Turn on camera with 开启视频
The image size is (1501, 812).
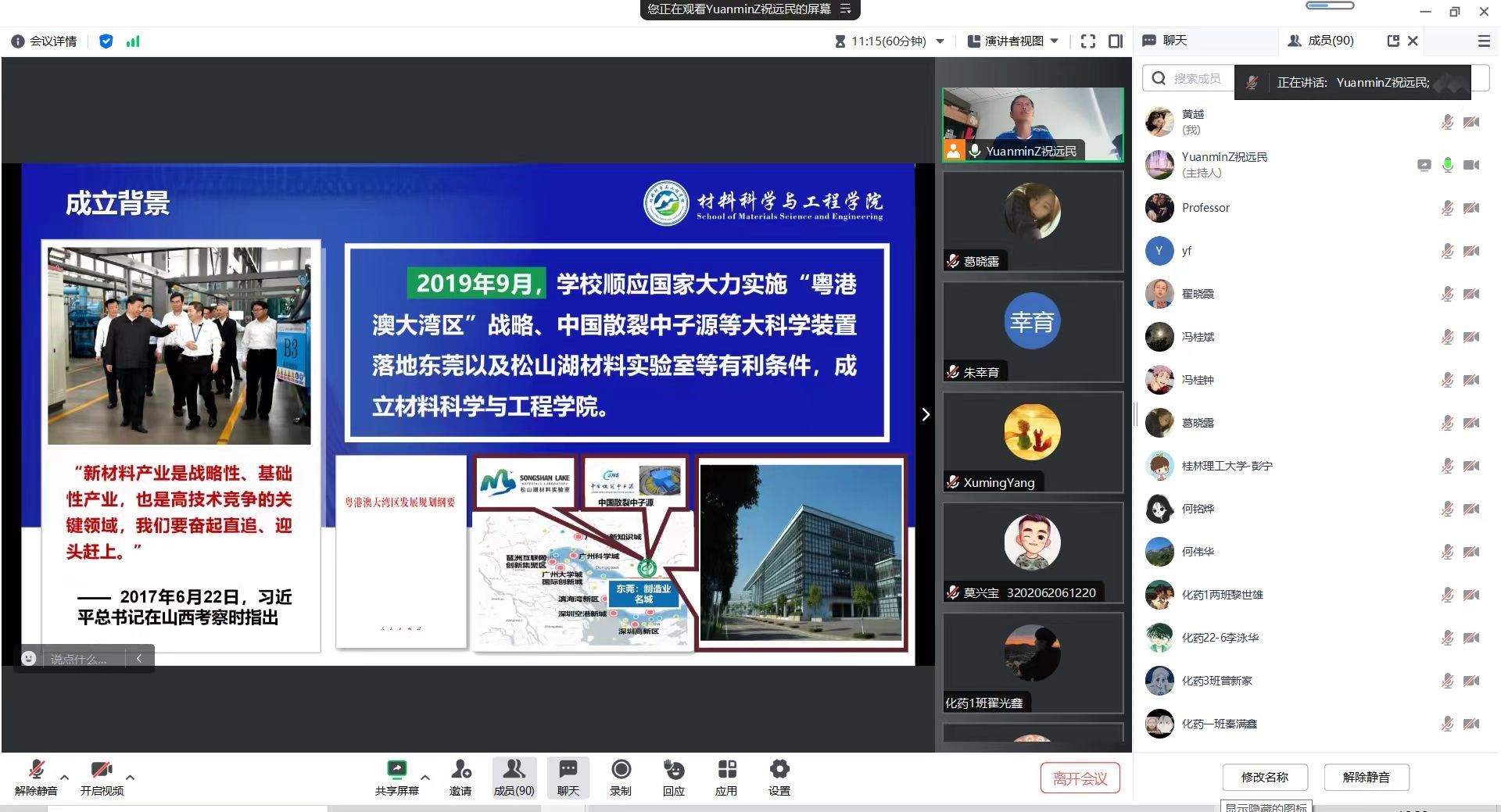102,770
